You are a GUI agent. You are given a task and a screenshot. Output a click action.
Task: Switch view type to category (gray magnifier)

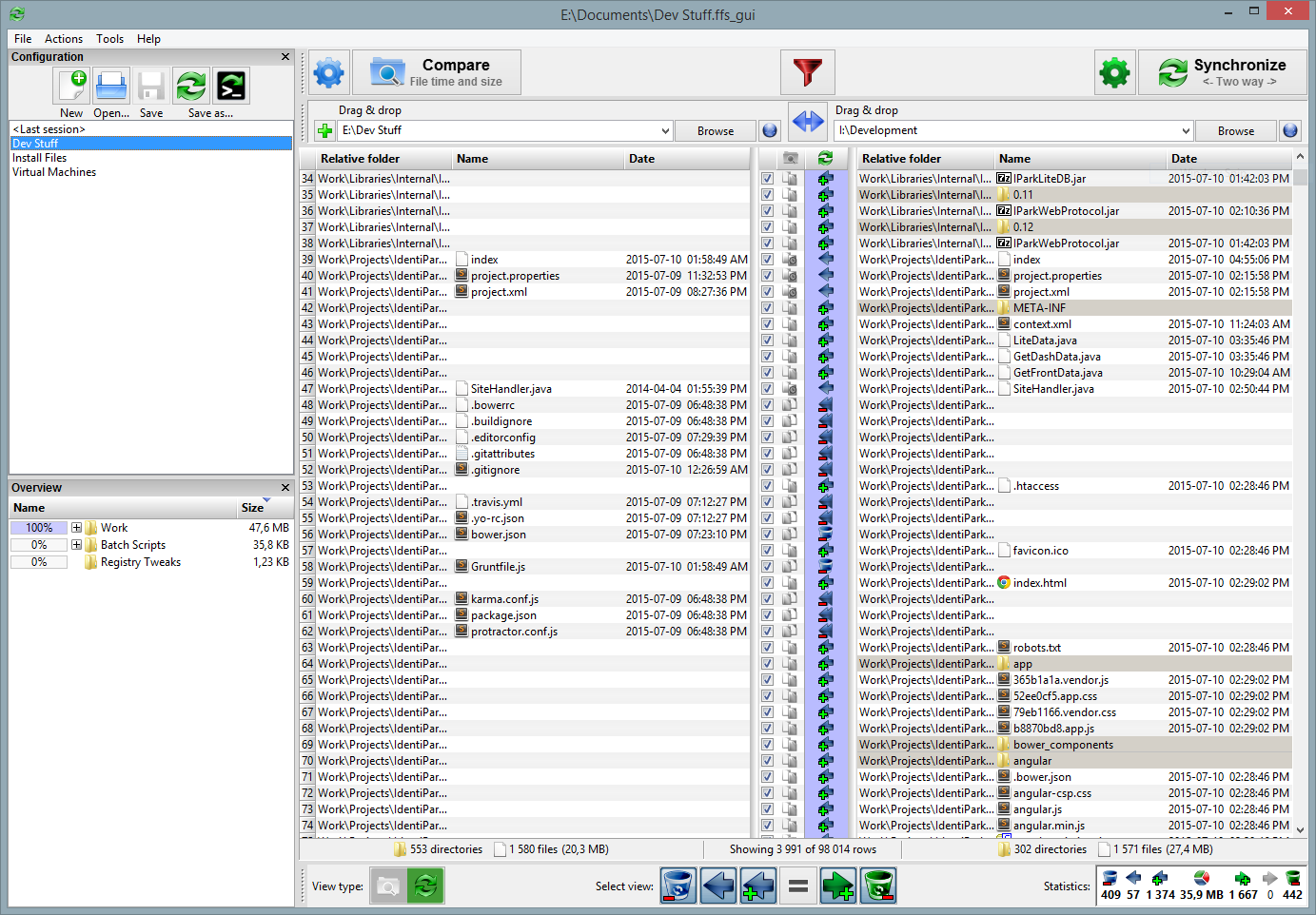pos(387,886)
